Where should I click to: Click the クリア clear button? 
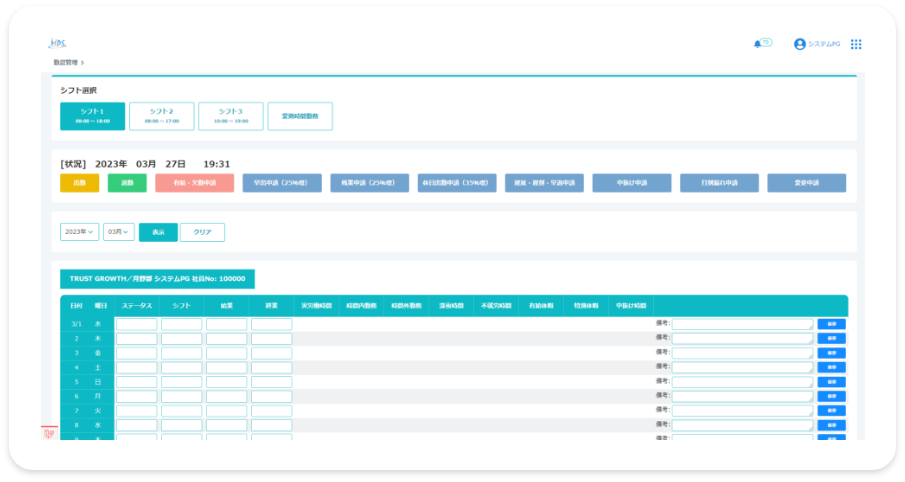(202, 232)
